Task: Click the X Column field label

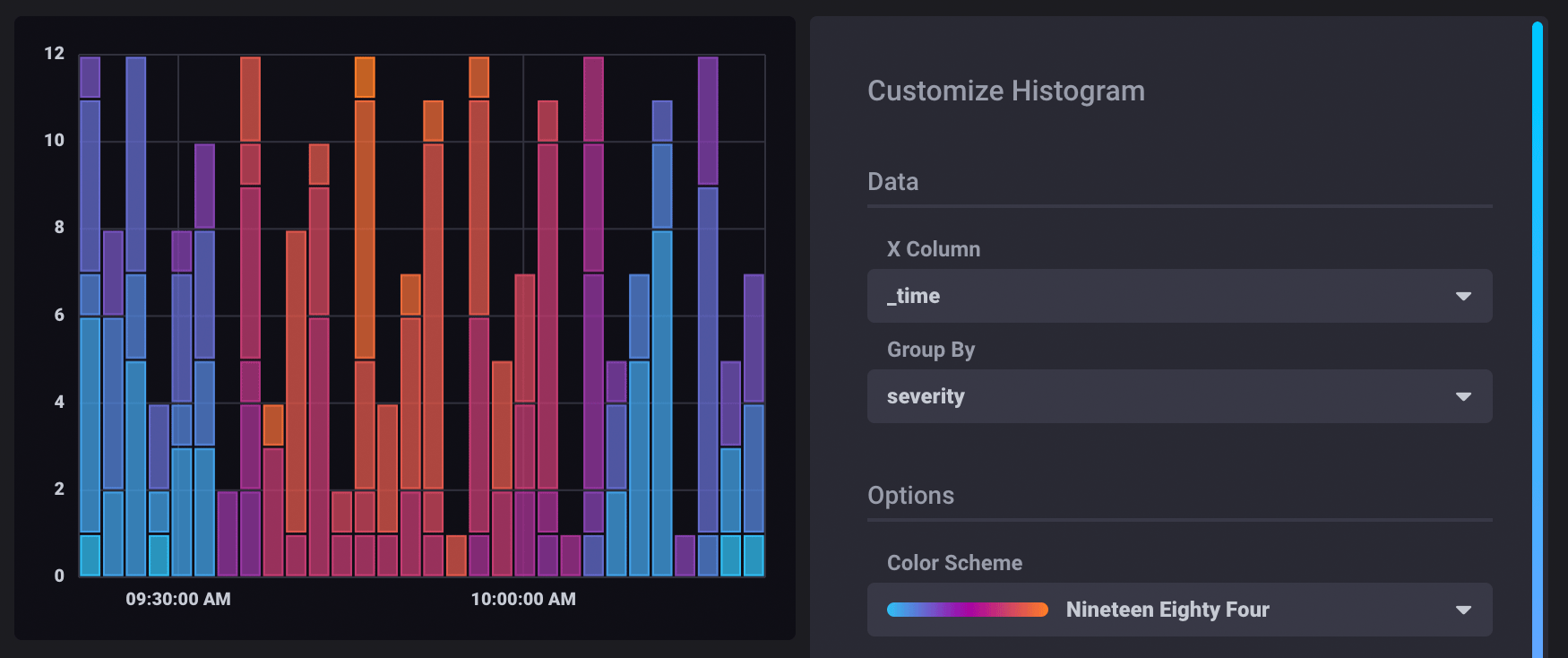Action: [933, 249]
